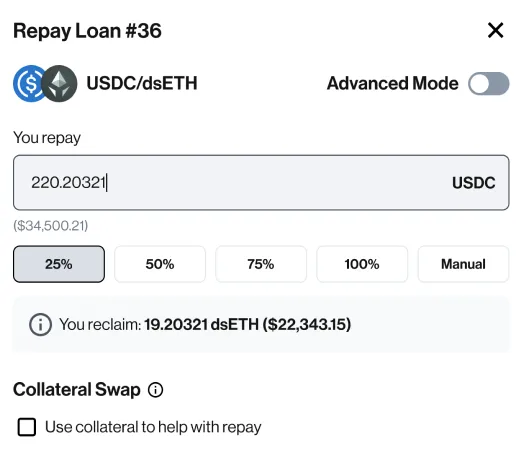Viewport: 524px width, 458px height.
Task: Switch to Manual amount entry
Action: 463,264
